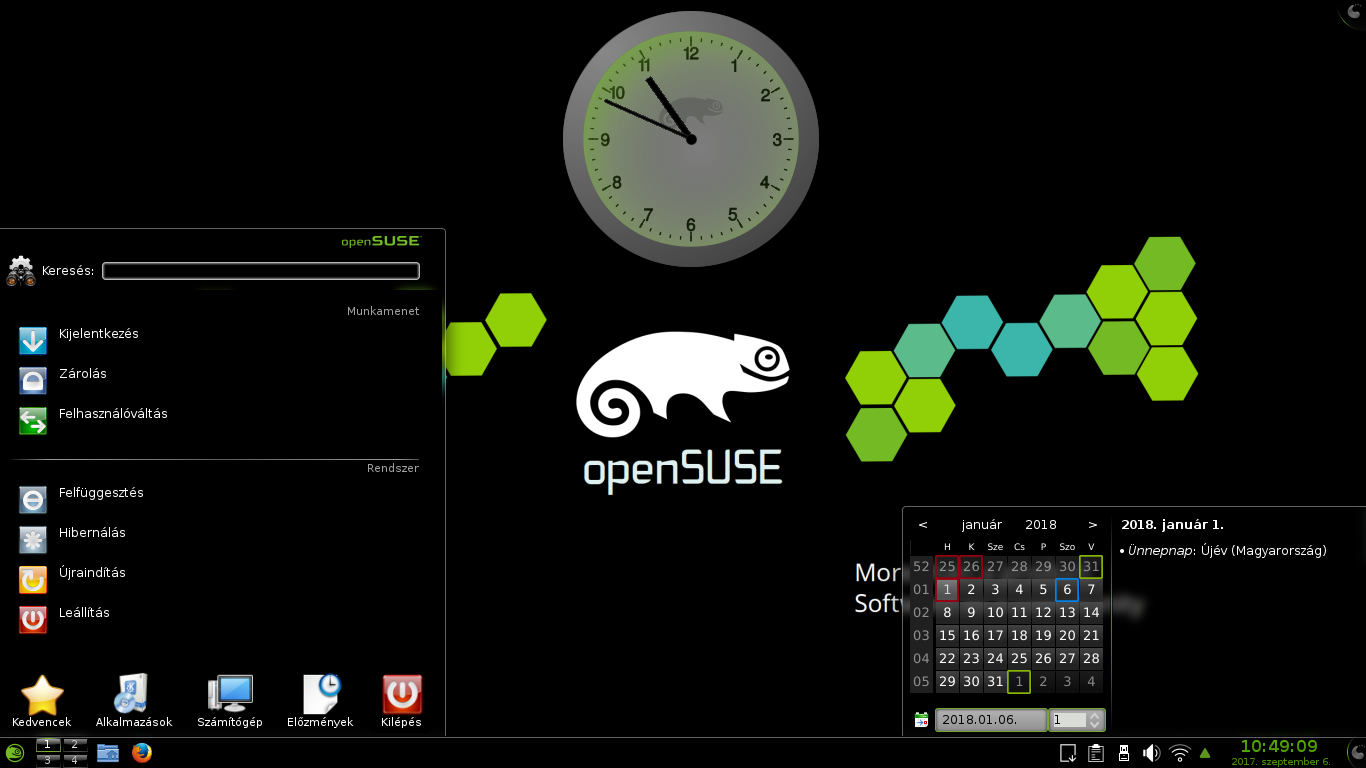Click the Felfüggesztés suspend icon
This screenshot has width=1366, height=768.
(33, 500)
